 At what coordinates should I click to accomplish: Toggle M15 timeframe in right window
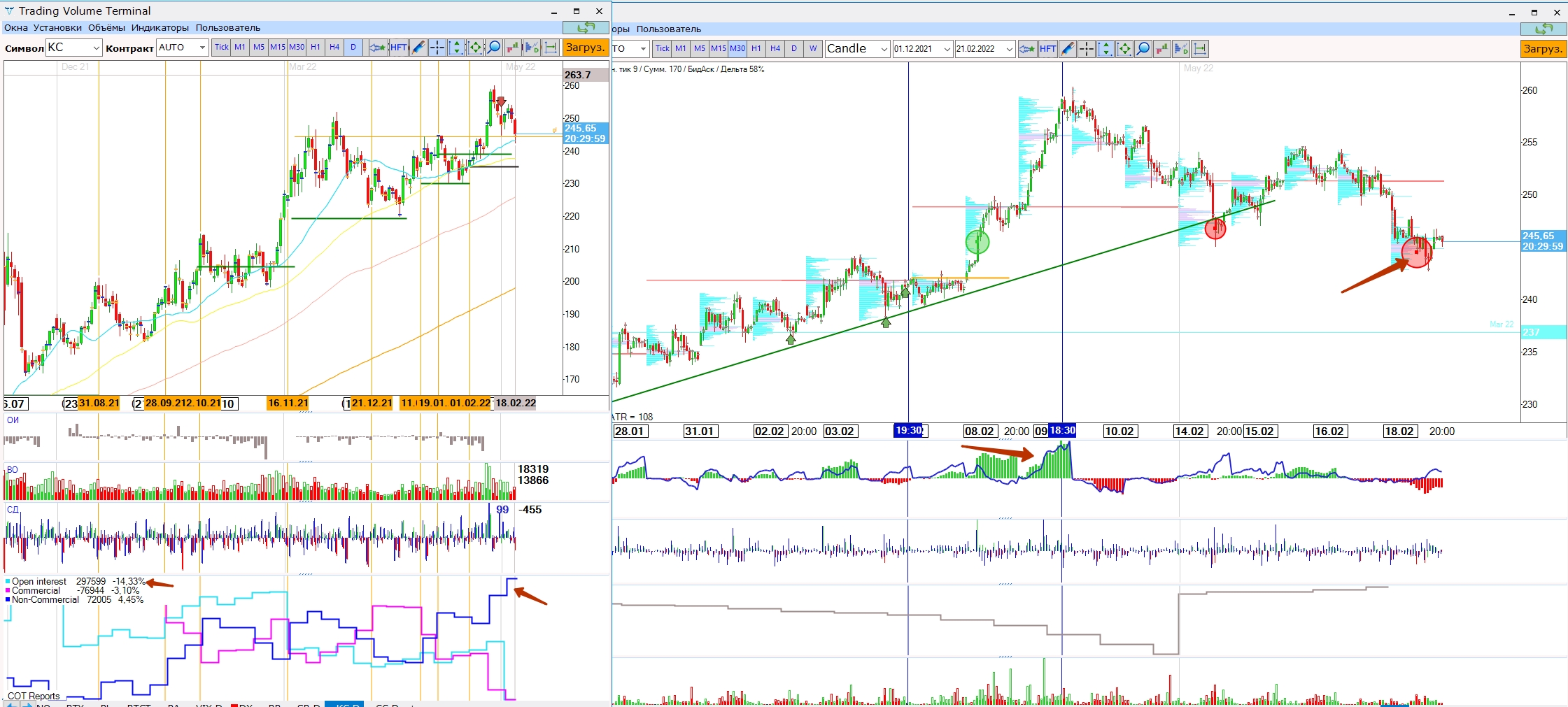(719, 49)
